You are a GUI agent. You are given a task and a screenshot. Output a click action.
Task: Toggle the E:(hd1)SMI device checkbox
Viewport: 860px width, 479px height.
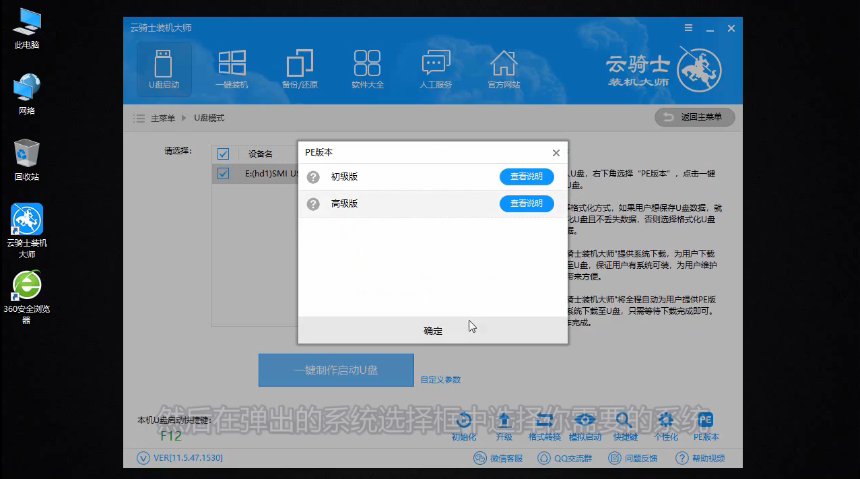pos(223,173)
